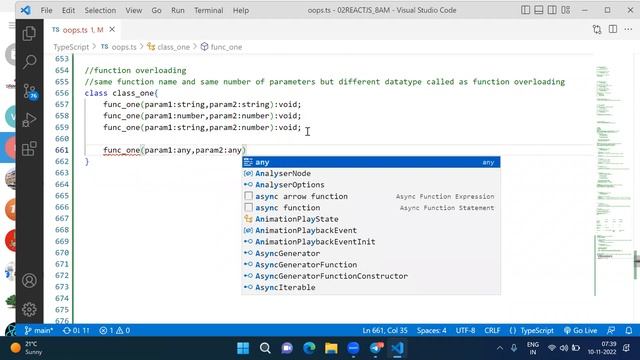Toggle Secondary Side Bar layout icon
This screenshot has height=360, width=640.
point(552,10)
